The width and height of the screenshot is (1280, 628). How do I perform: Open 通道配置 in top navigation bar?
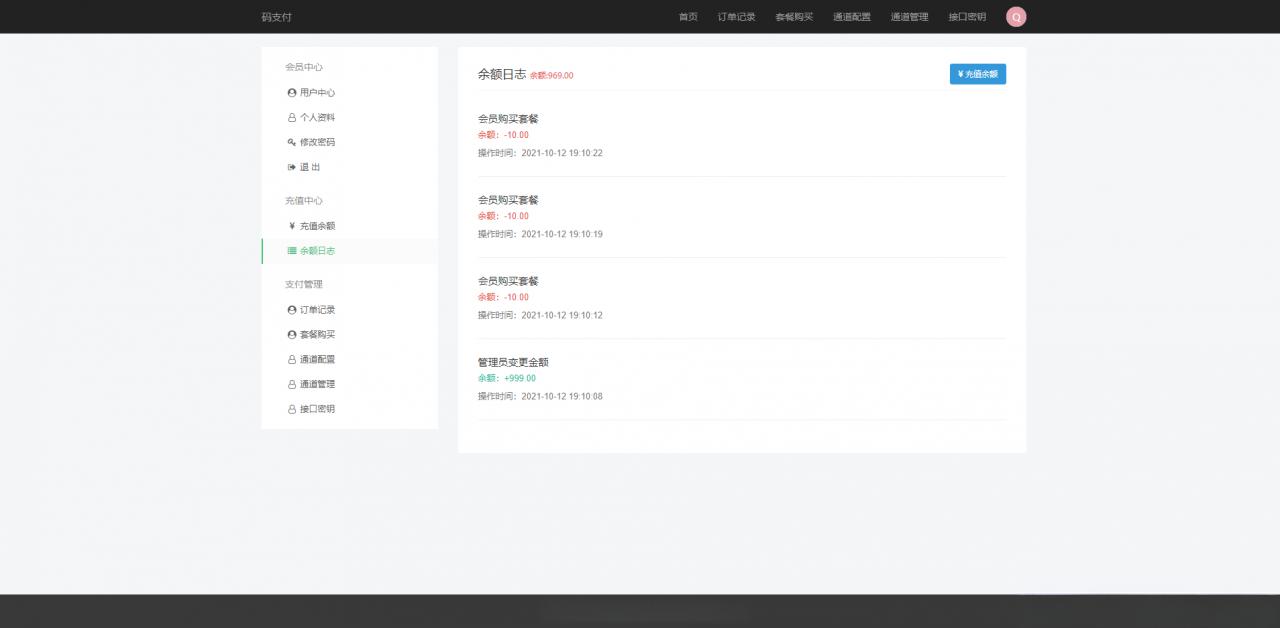(852, 17)
